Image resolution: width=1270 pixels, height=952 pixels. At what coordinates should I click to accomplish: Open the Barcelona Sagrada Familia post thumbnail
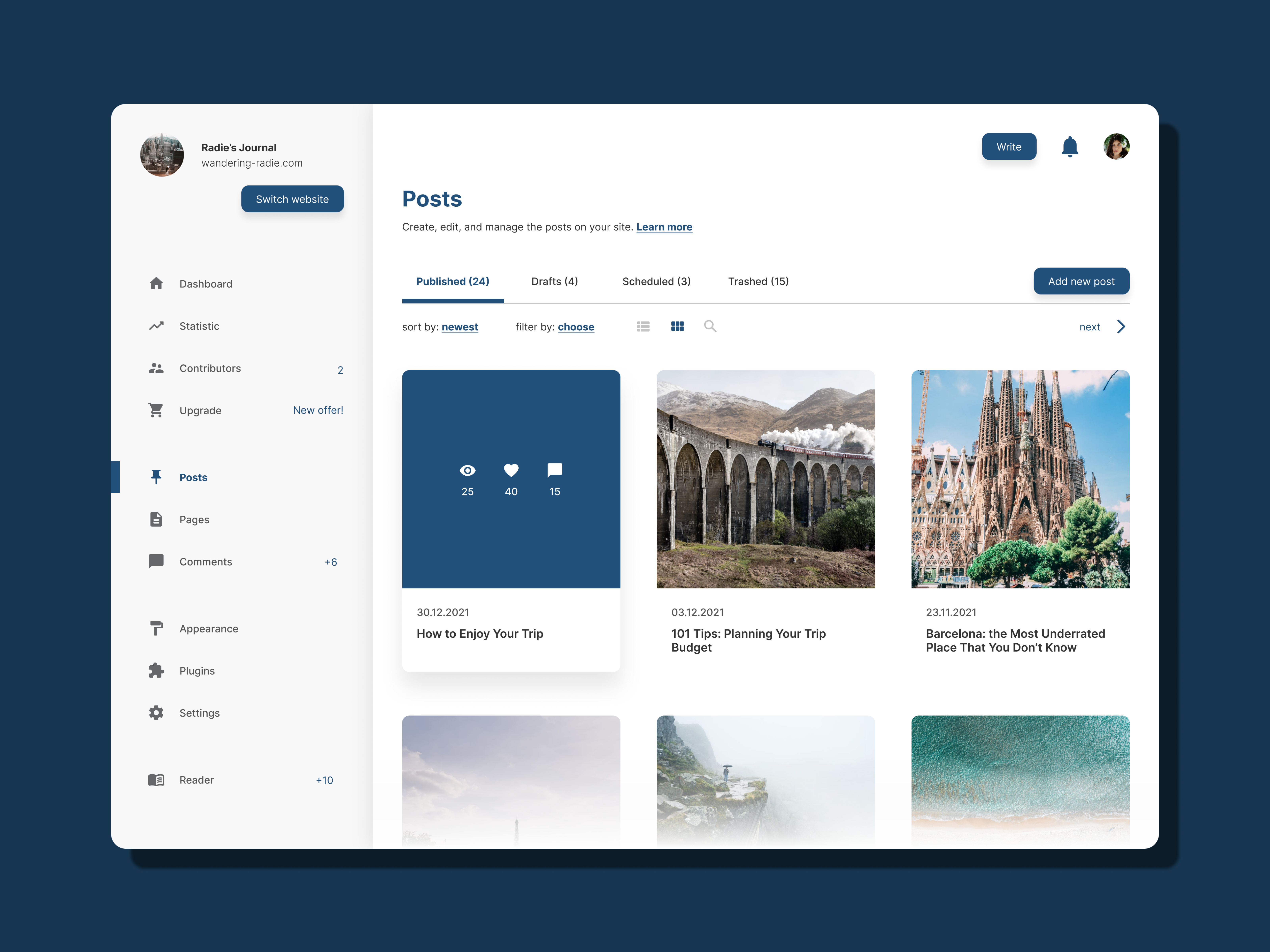click(x=1020, y=479)
